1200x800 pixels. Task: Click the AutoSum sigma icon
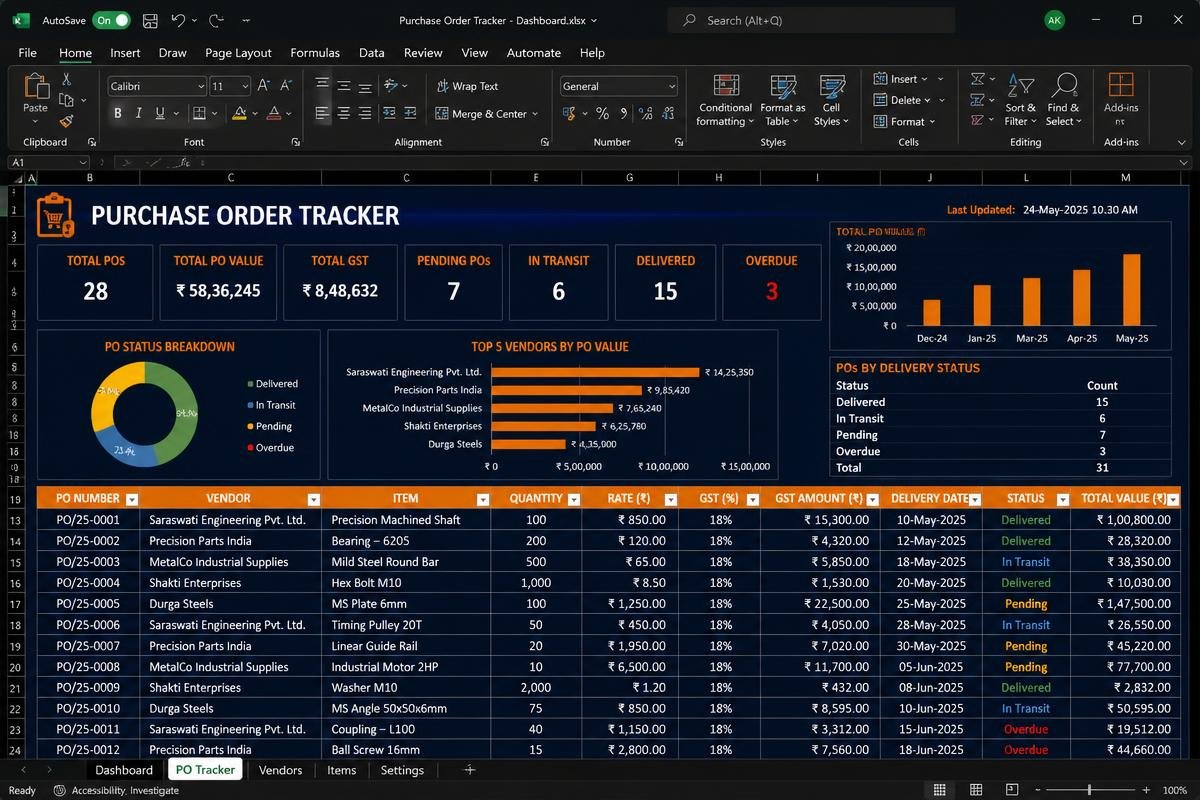[x=977, y=79]
